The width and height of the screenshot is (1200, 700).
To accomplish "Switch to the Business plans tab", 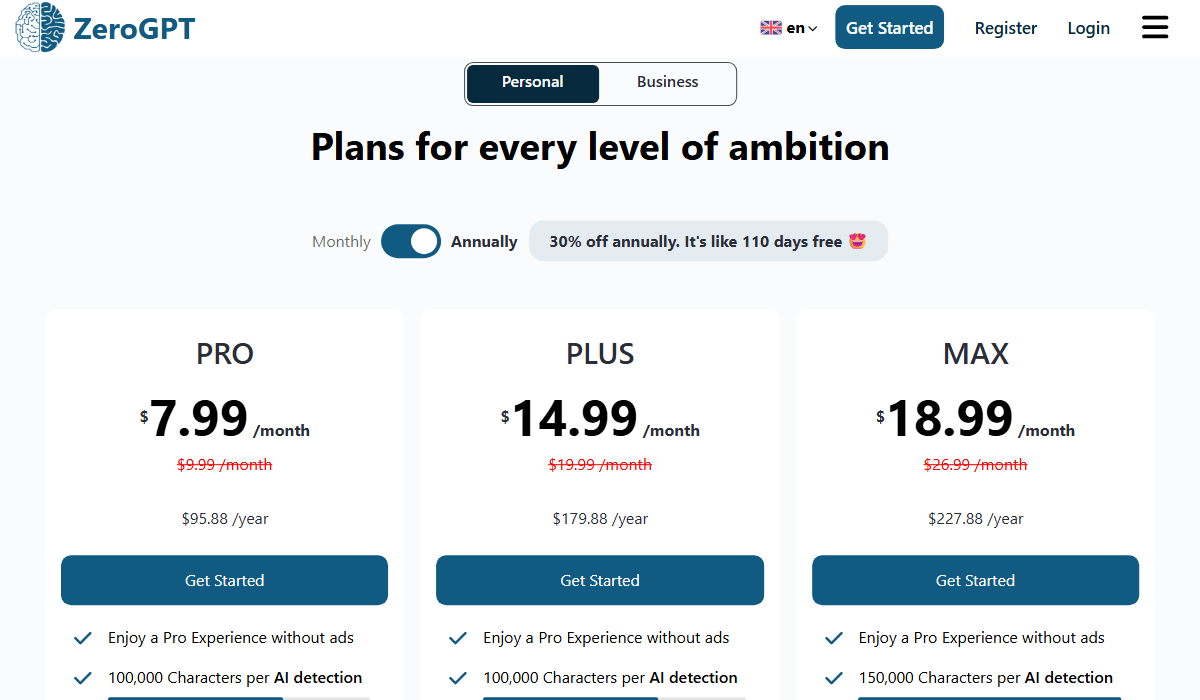I will (668, 83).
